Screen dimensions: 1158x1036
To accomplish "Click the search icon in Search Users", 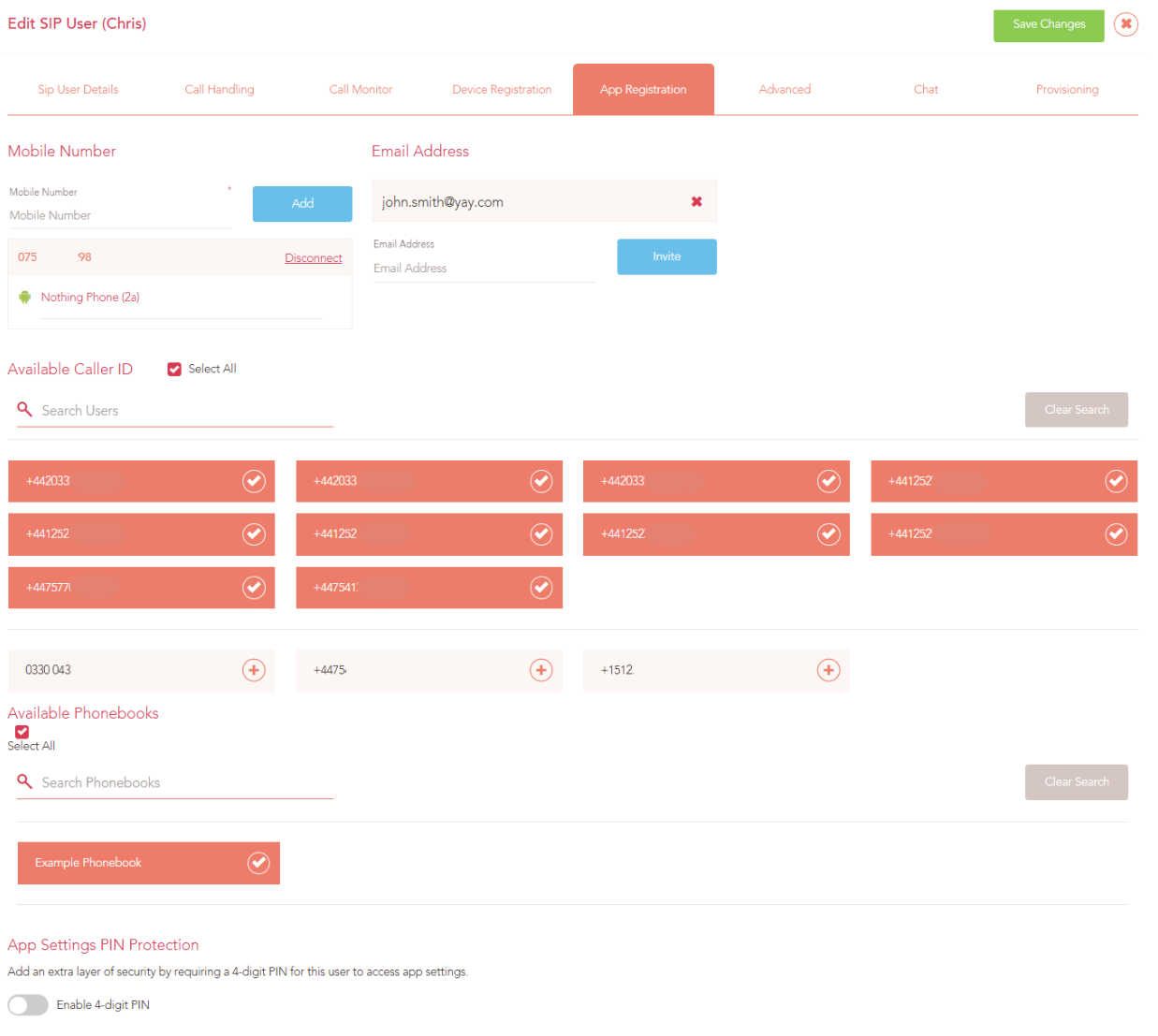I will 25,410.
